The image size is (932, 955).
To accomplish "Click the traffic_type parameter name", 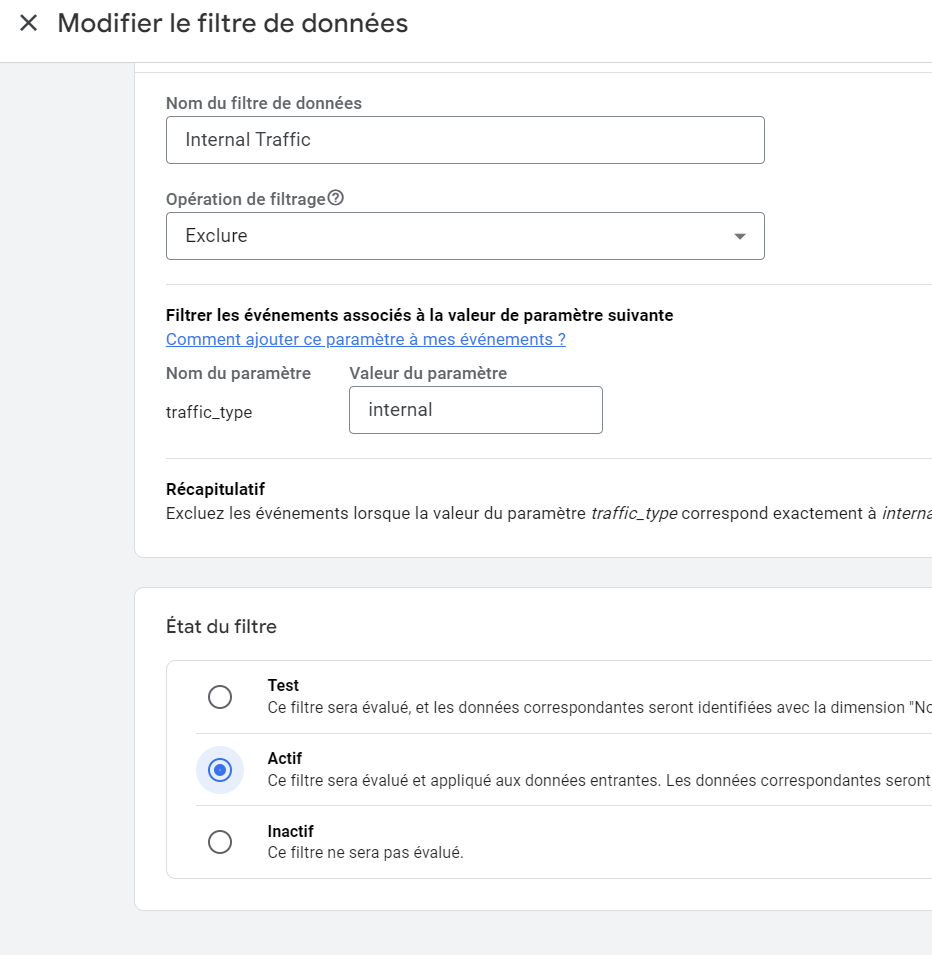I will [209, 412].
